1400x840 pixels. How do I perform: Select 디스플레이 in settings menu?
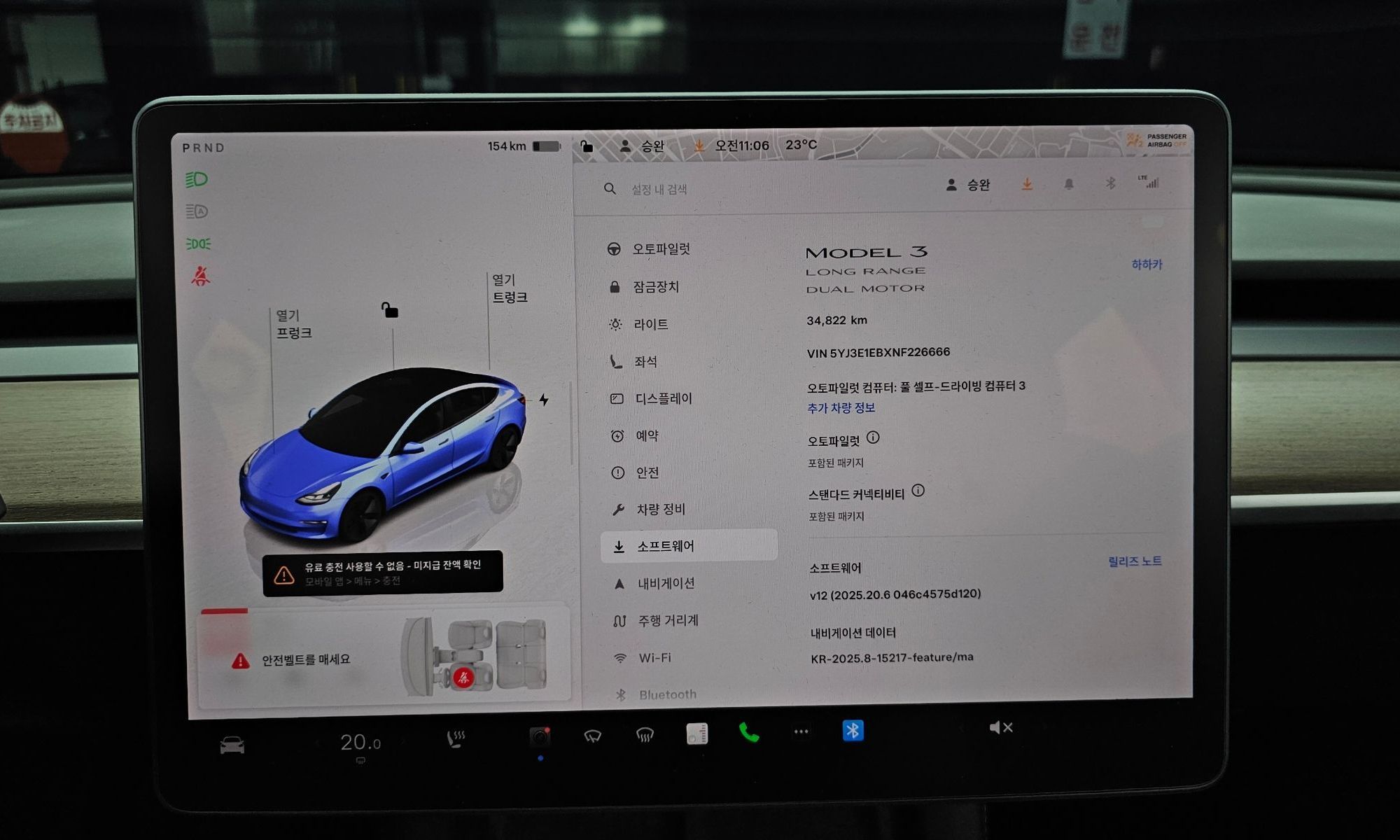(662, 399)
